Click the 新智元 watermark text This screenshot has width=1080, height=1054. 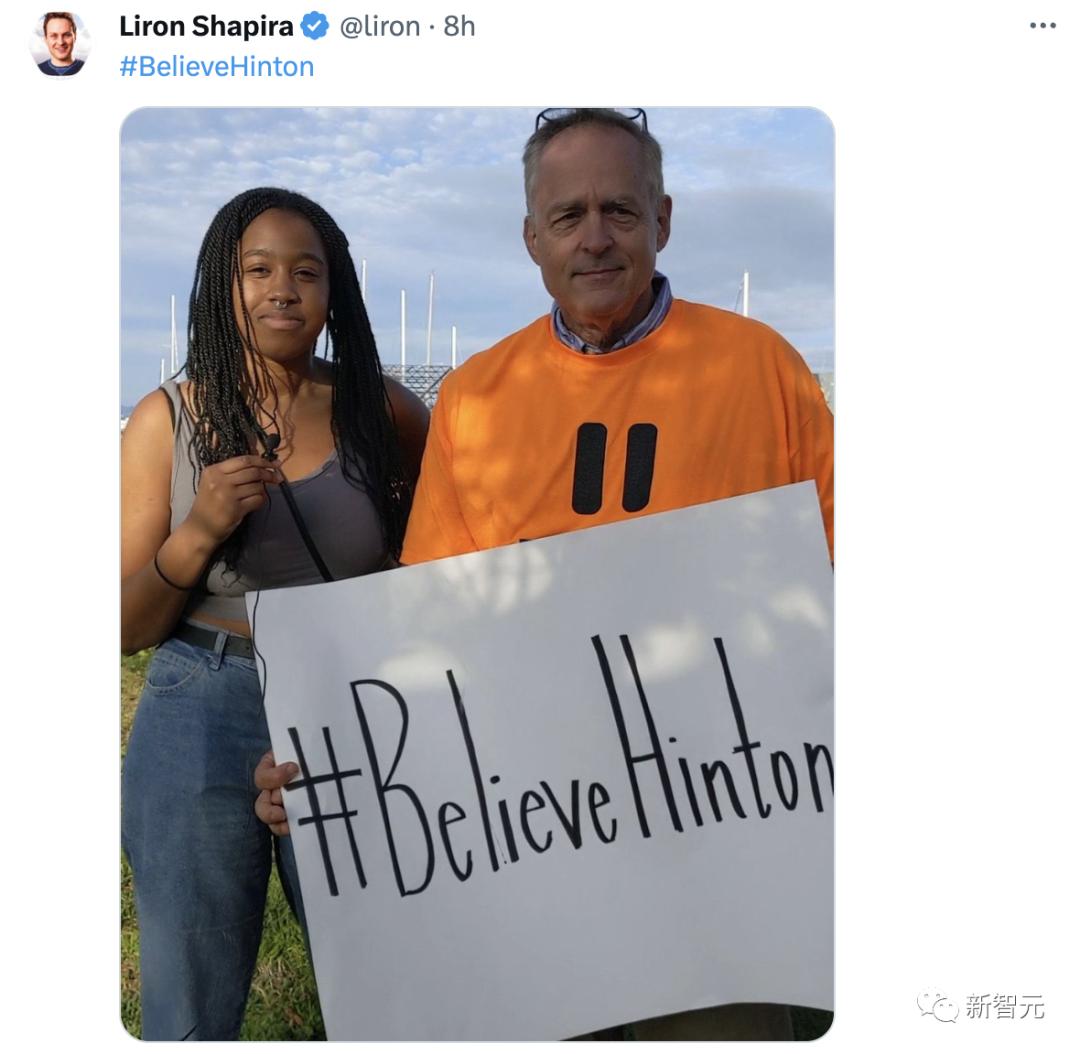pos(1004,1006)
